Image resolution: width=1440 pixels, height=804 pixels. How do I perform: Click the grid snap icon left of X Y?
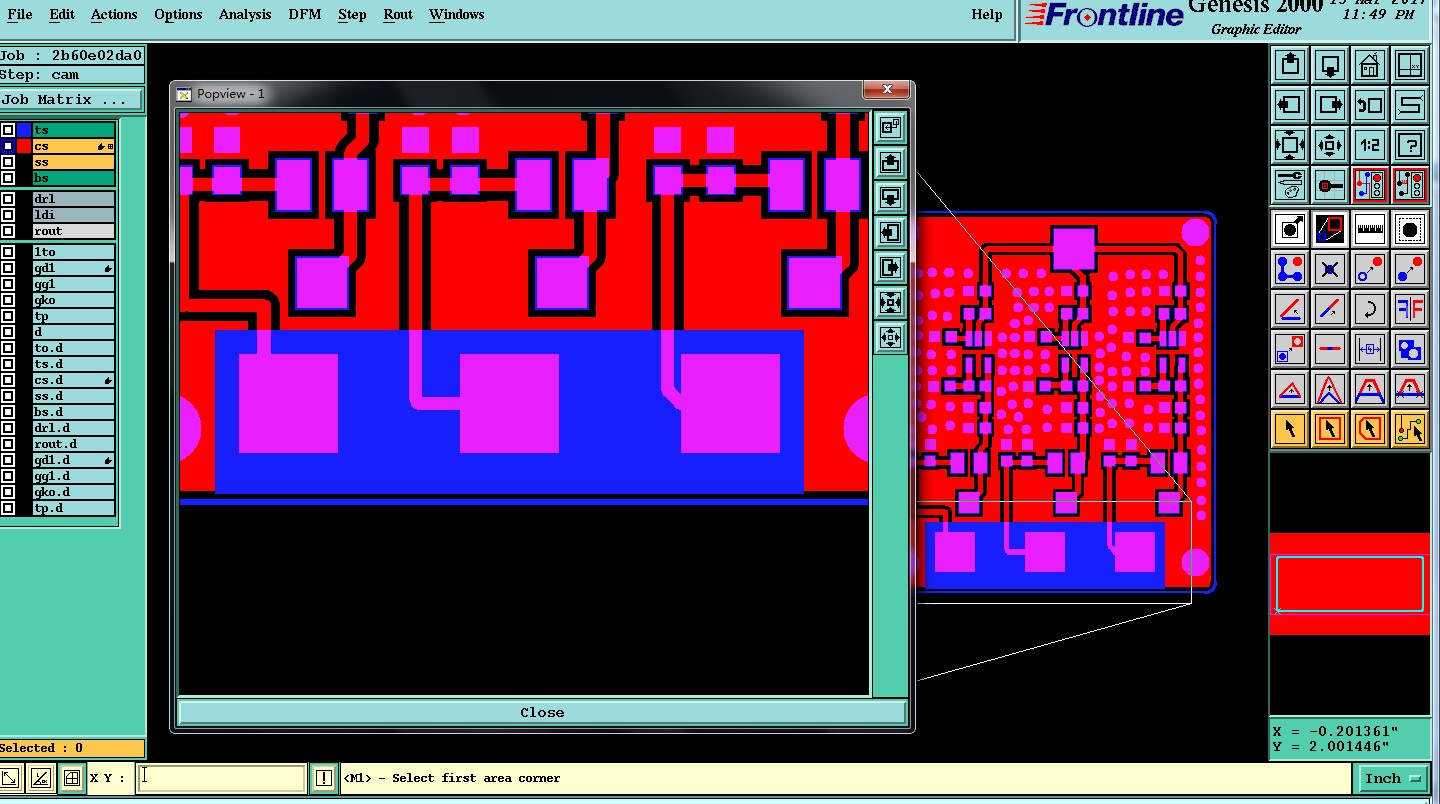[71, 778]
